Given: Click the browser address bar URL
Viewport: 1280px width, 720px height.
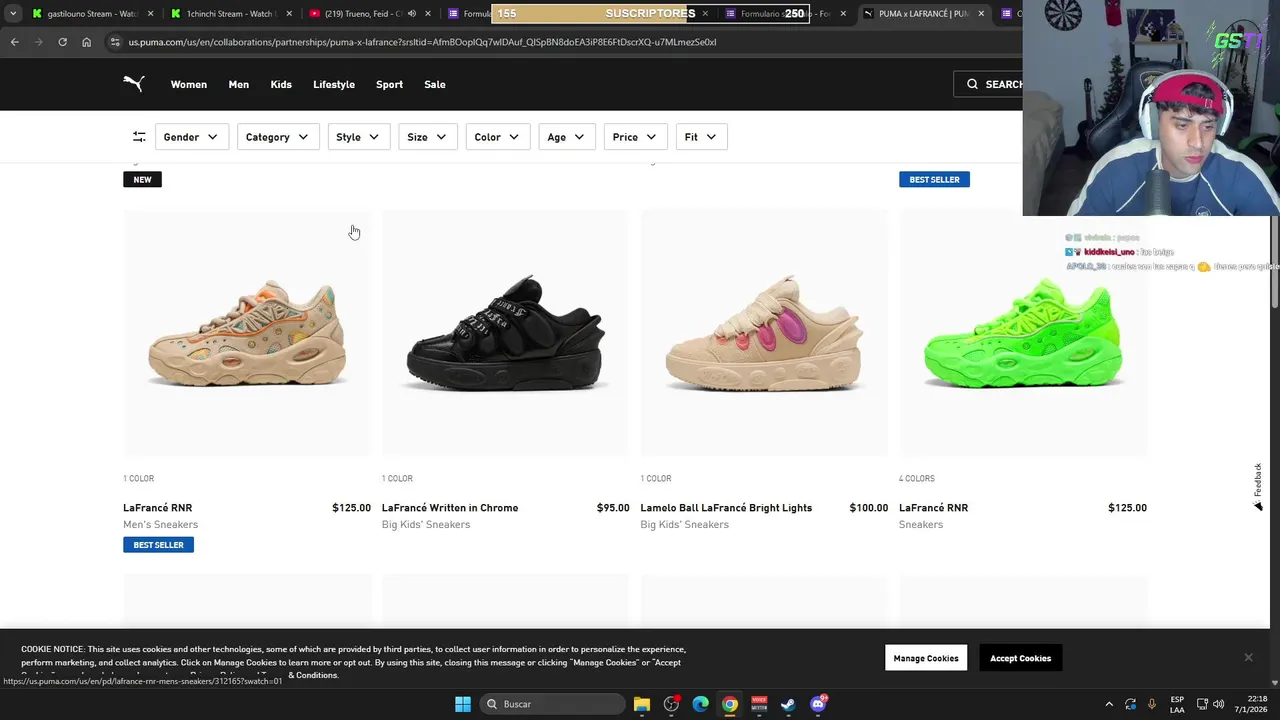Looking at the screenshot, I should point(422,42).
